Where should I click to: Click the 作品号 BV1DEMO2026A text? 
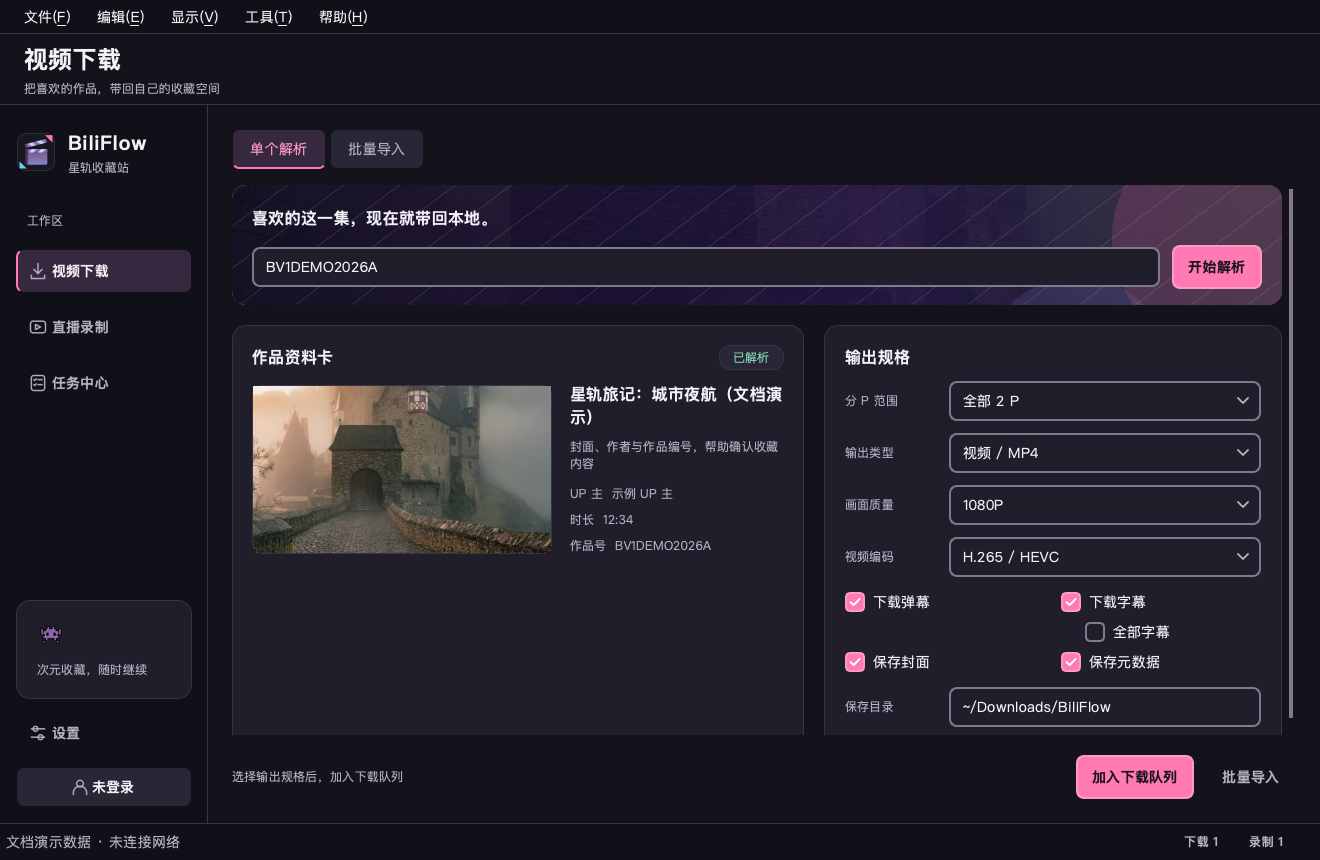click(640, 546)
